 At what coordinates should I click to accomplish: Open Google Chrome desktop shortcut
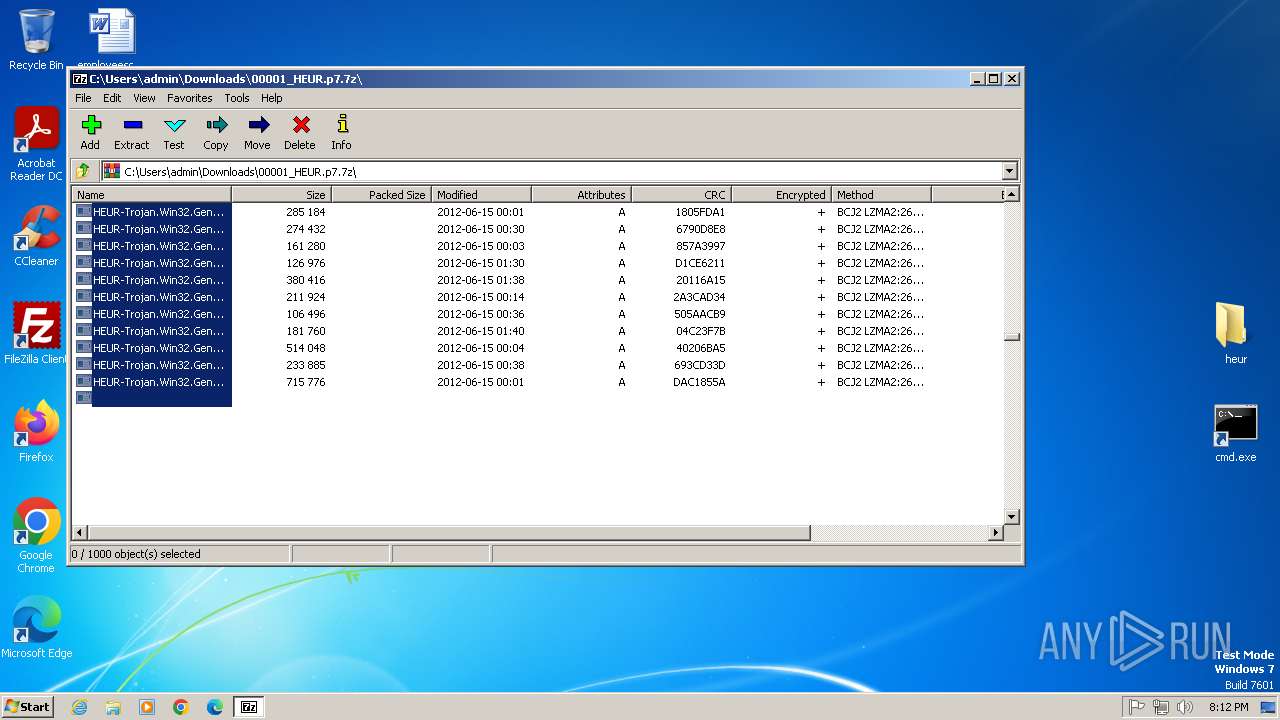point(36,536)
